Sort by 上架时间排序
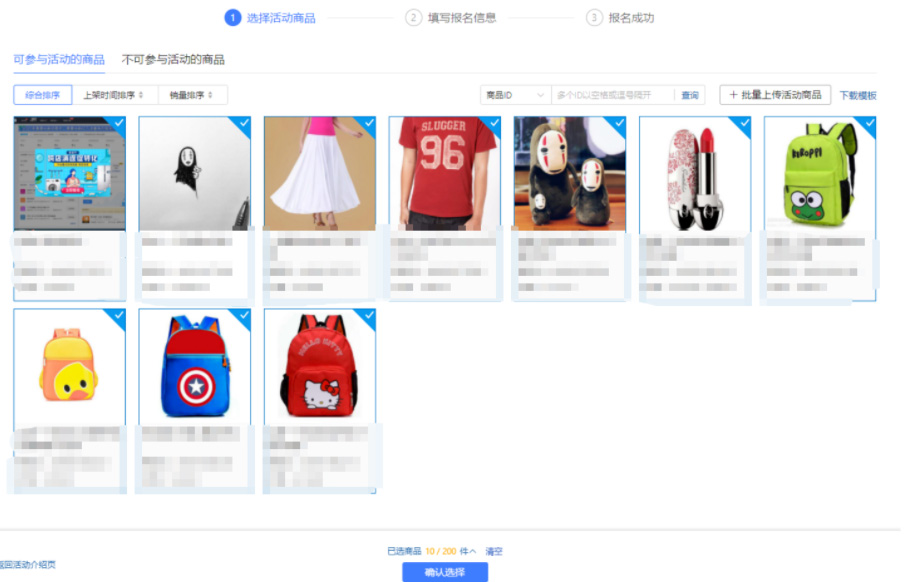 click(115, 95)
